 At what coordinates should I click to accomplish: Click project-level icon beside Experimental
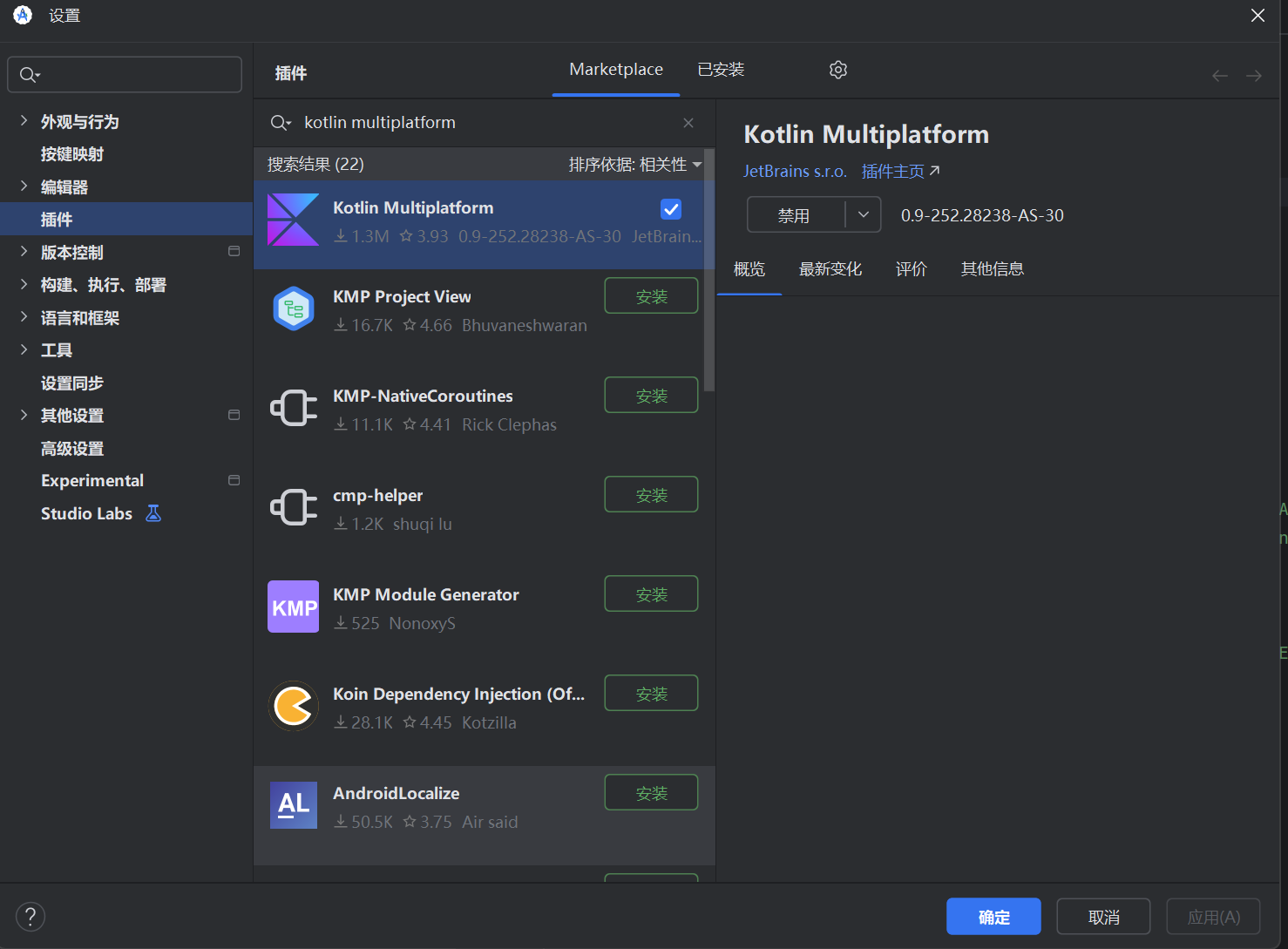(234, 481)
